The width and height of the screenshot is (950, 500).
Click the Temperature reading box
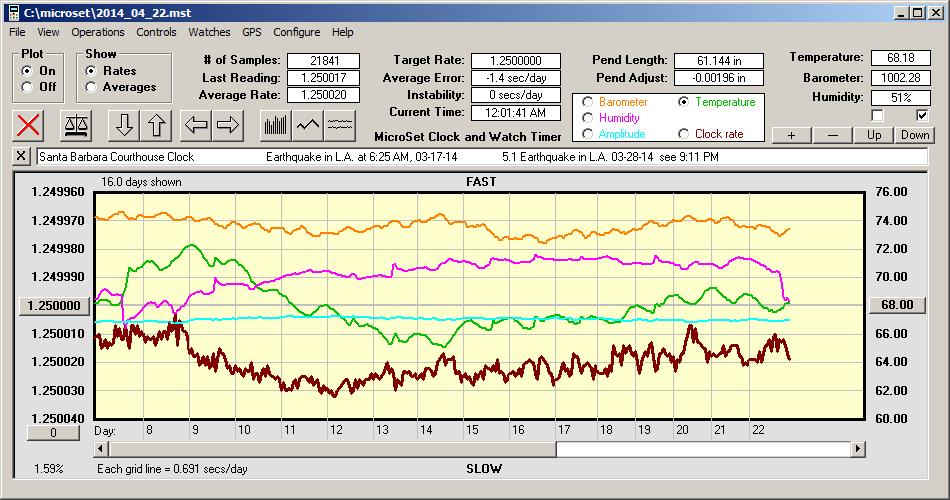(x=900, y=58)
